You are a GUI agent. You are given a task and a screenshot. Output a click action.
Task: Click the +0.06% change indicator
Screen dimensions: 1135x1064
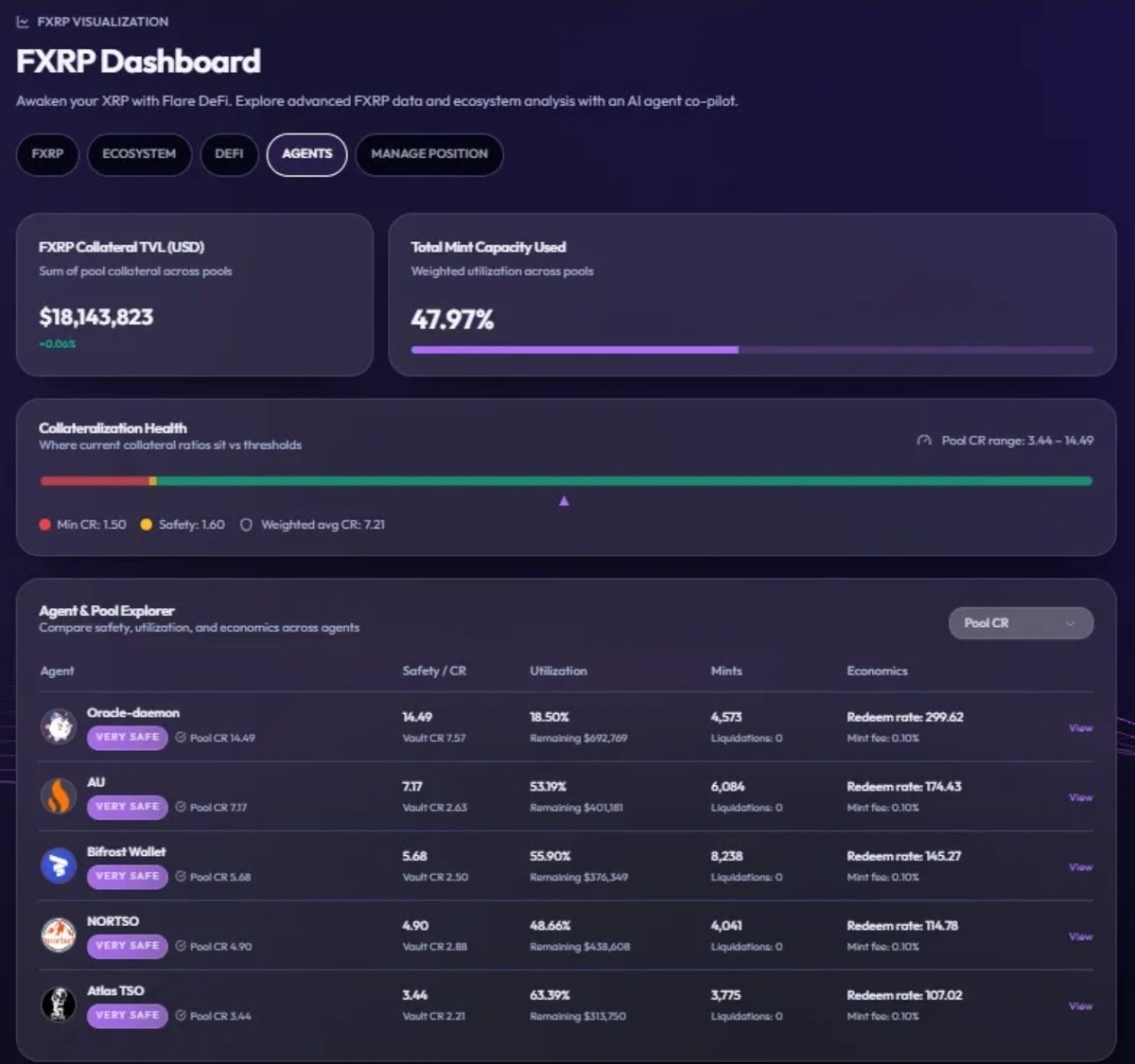(57, 344)
